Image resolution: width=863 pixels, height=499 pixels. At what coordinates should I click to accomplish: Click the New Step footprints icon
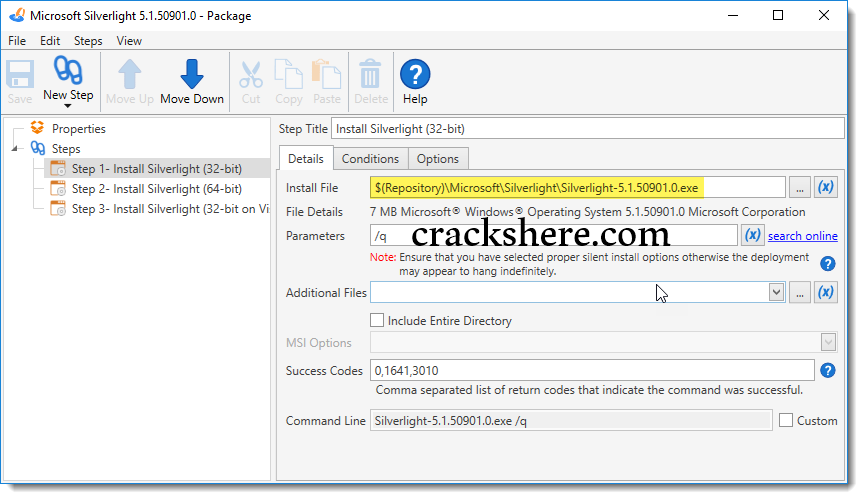pos(68,70)
